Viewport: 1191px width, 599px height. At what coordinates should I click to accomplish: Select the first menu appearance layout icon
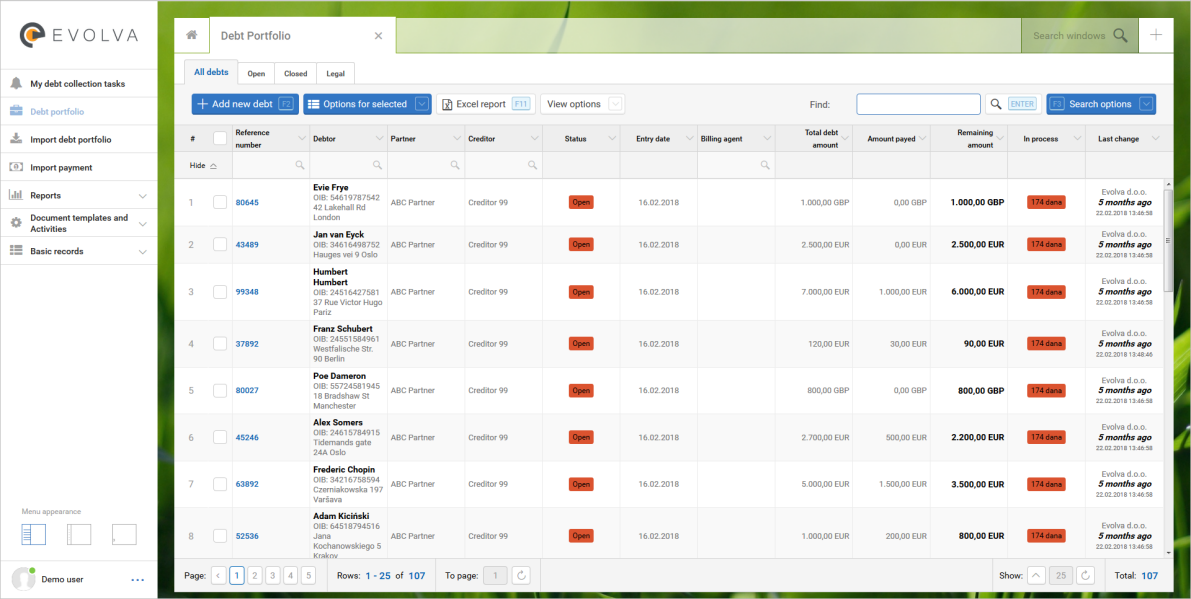tap(33, 534)
